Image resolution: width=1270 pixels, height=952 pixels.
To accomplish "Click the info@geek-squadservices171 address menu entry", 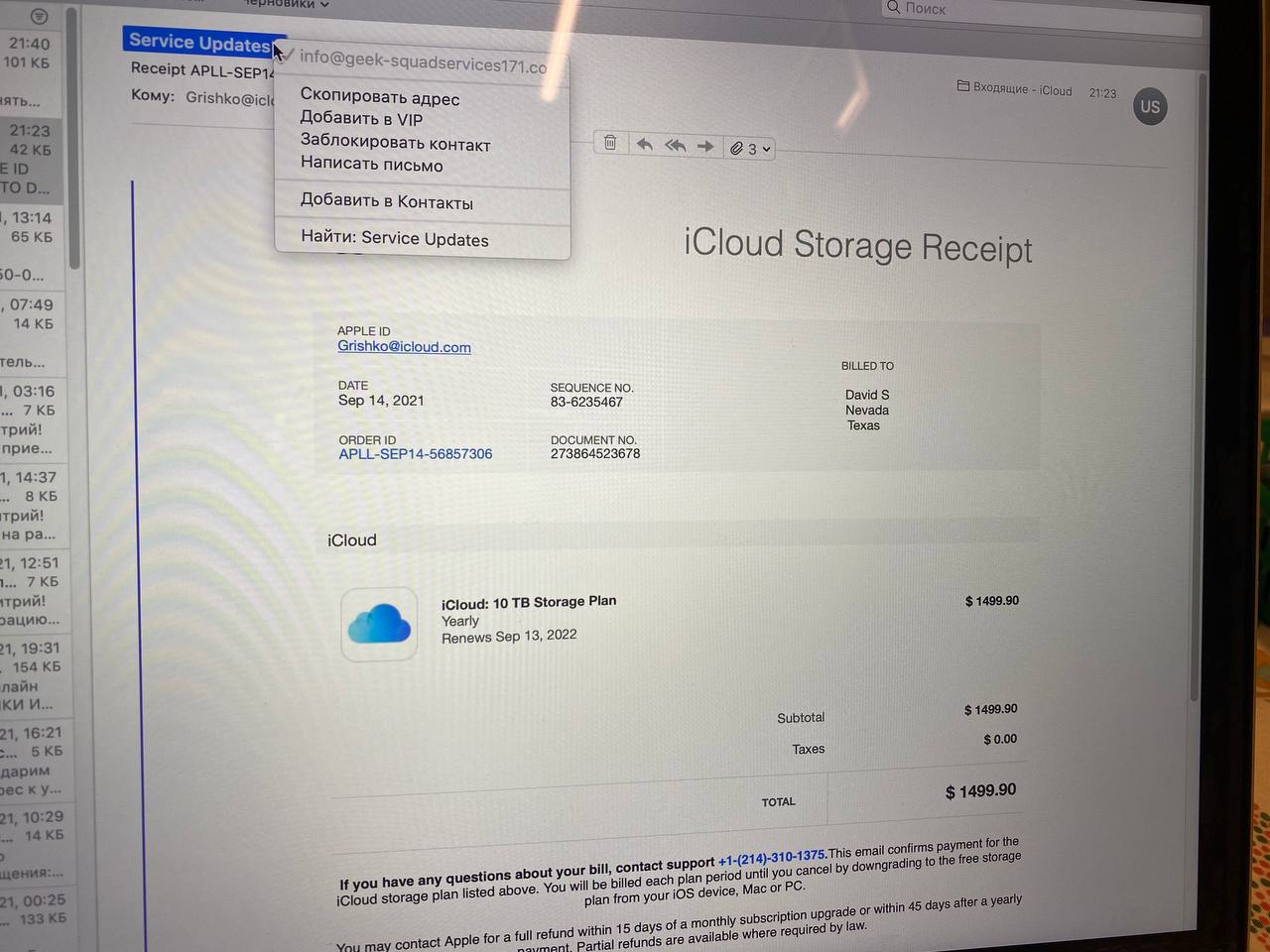I will pos(423,61).
